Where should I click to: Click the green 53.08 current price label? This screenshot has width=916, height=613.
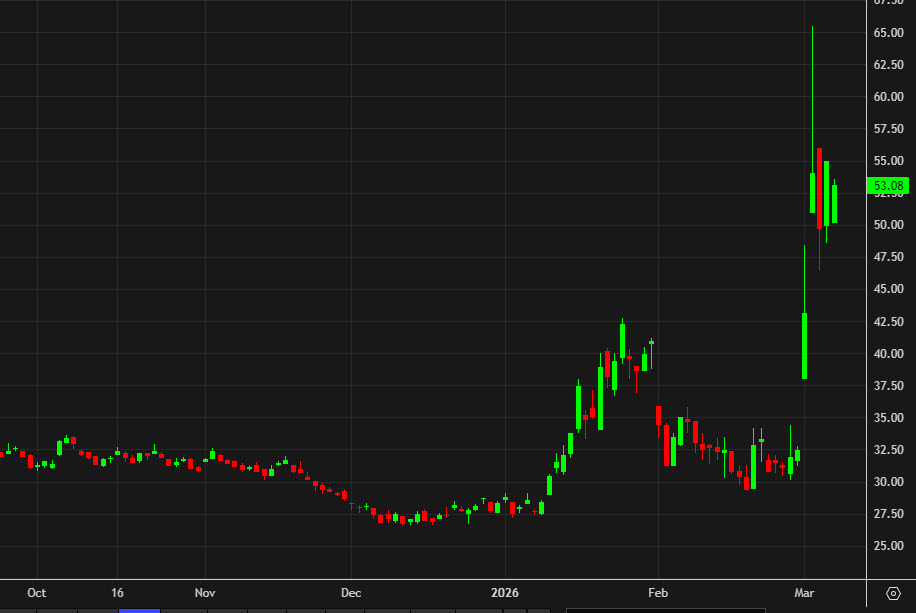tap(889, 185)
